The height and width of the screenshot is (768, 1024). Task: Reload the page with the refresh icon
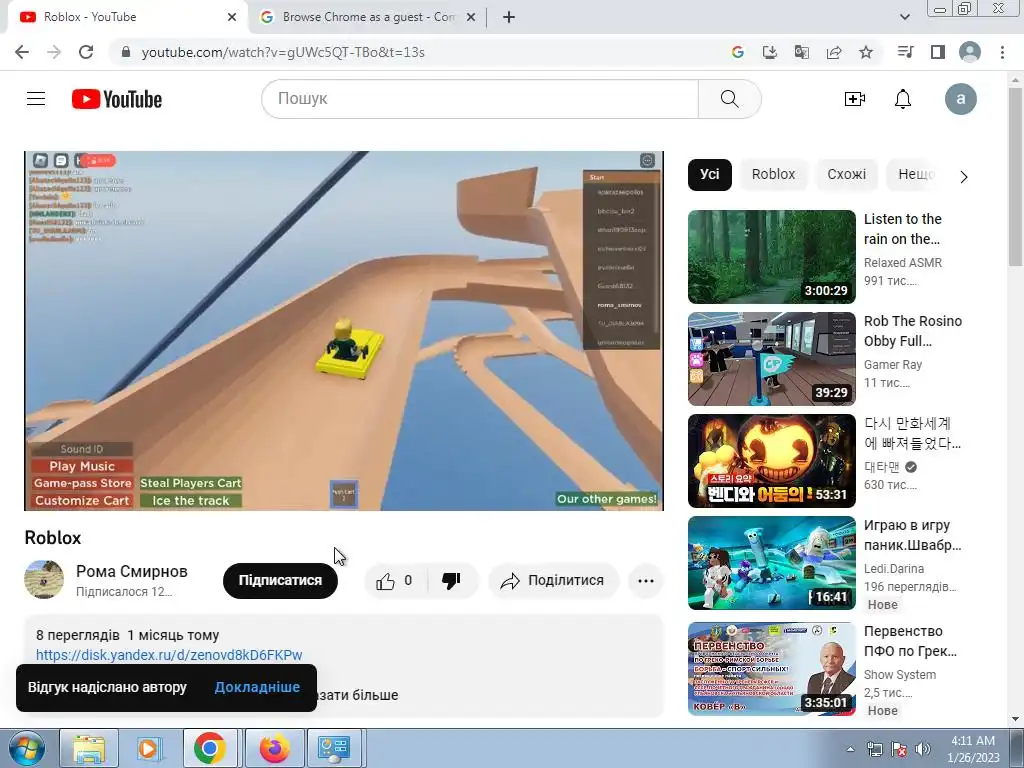click(86, 52)
